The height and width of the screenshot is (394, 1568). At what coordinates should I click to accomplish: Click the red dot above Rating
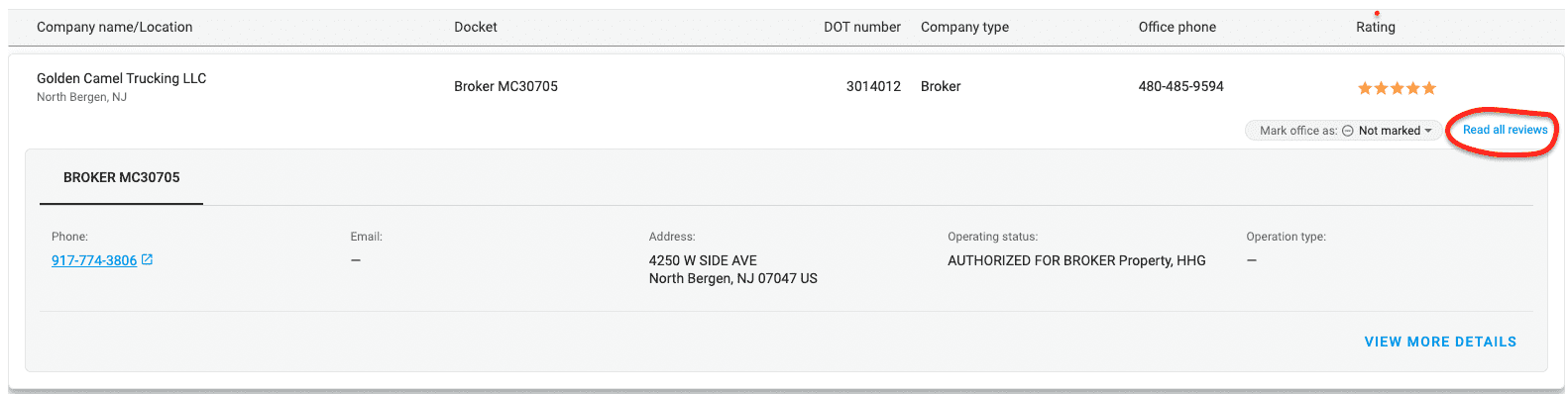[x=1377, y=13]
